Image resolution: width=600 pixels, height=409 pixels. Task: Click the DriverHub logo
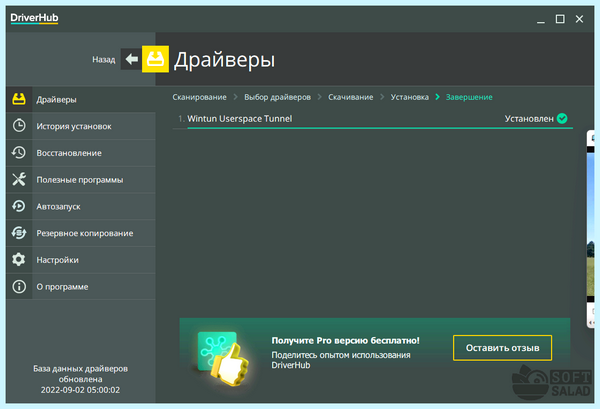(34, 18)
